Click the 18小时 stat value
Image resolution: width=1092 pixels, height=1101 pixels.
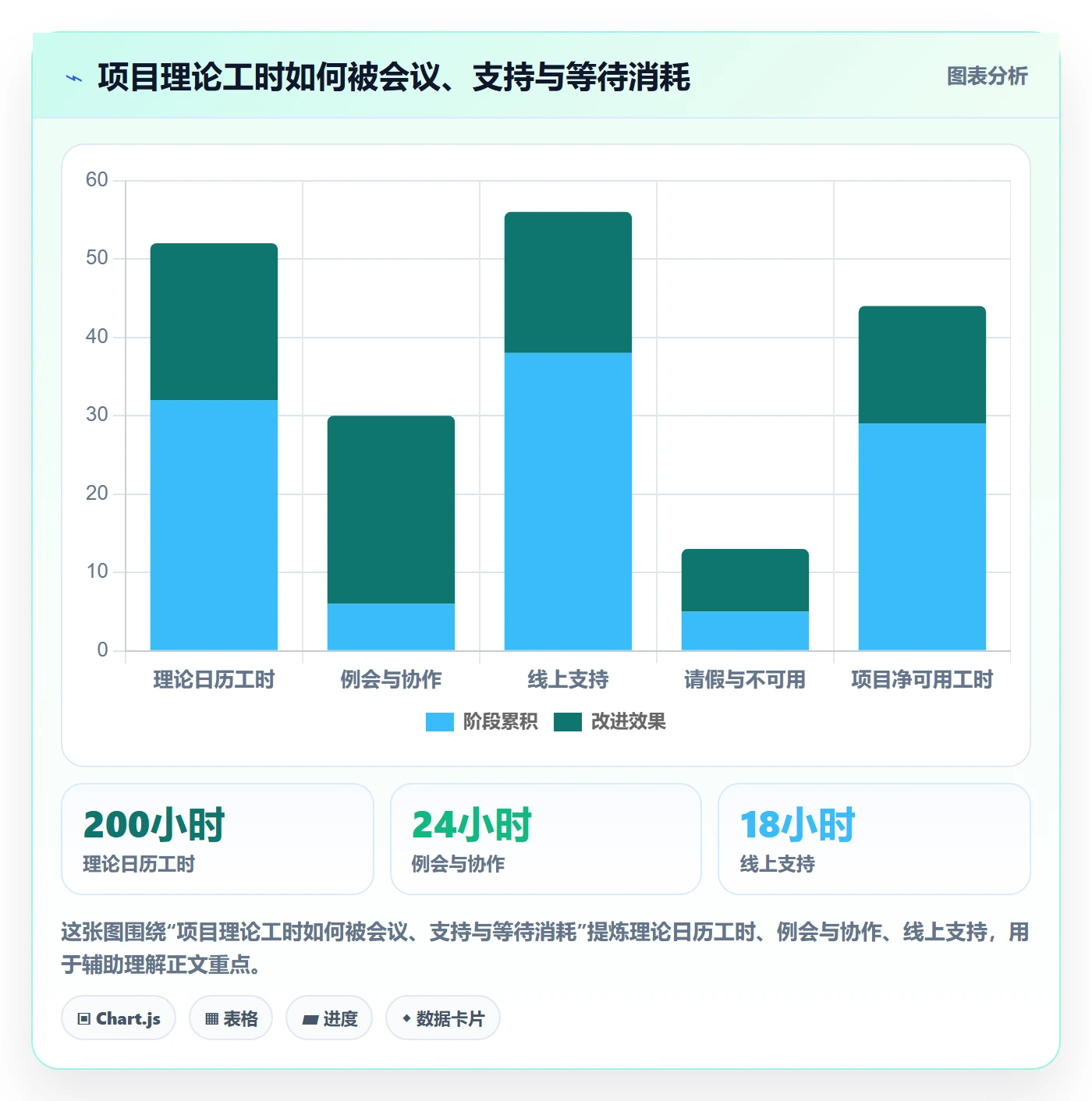click(797, 825)
